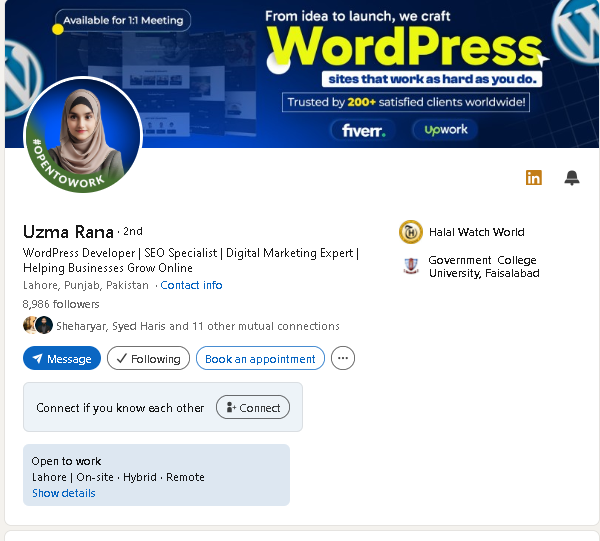Click Connect if you know each other text
This screenshot has width=600, height=541.
(x=120, y=408)
